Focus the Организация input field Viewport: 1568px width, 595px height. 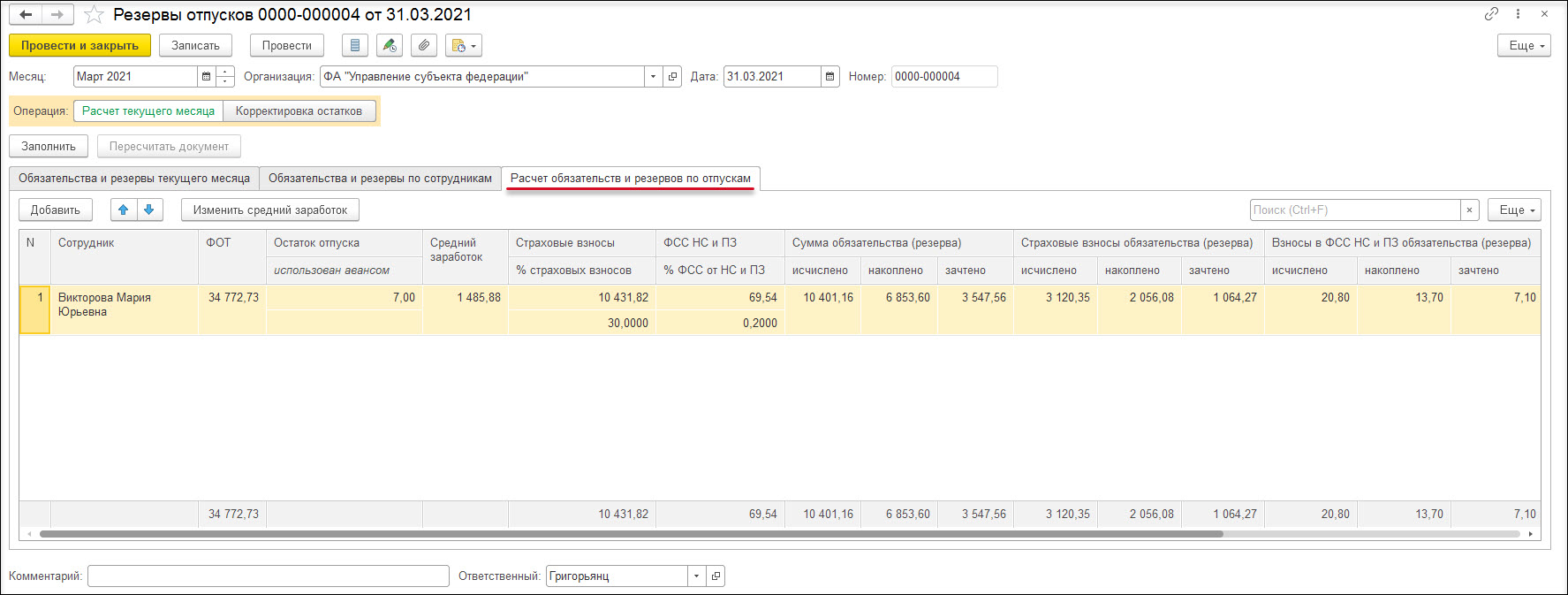pos(482,77)
